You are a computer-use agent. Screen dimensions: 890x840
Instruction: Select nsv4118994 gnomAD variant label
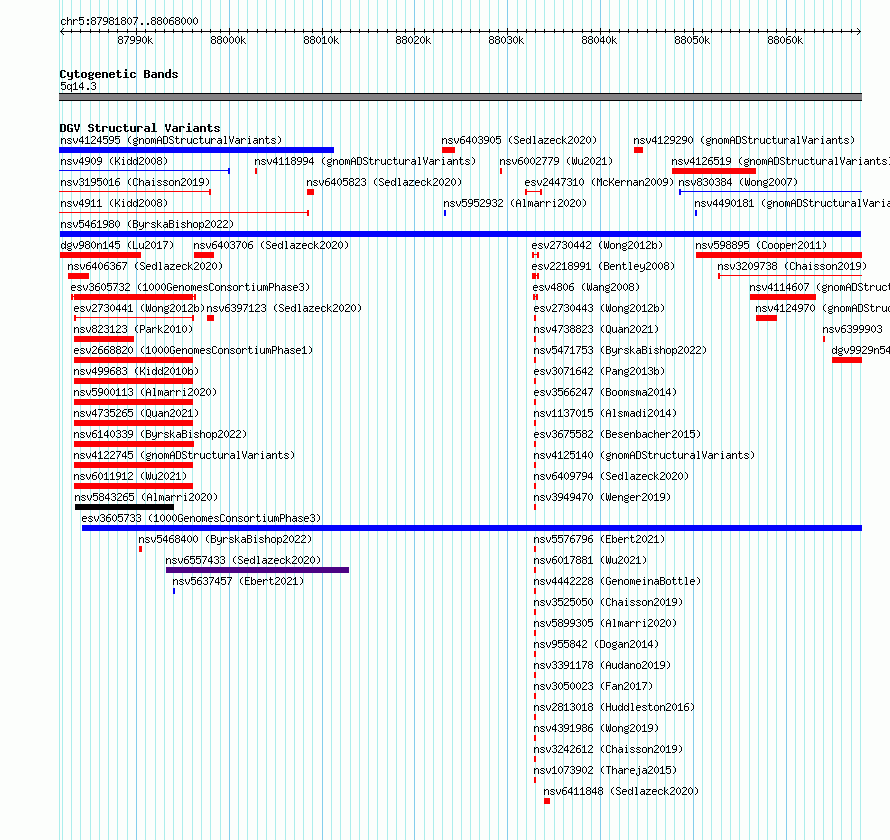365,161
